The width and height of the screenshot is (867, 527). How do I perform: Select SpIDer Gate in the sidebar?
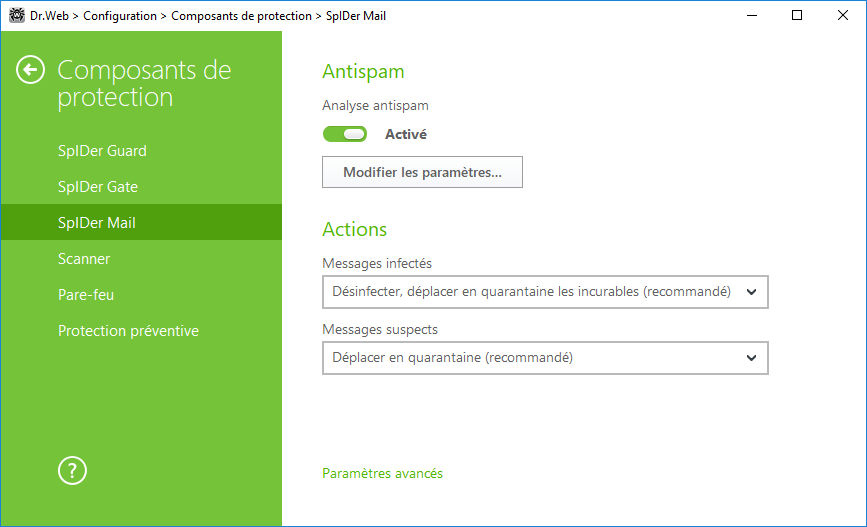(98, 187)
